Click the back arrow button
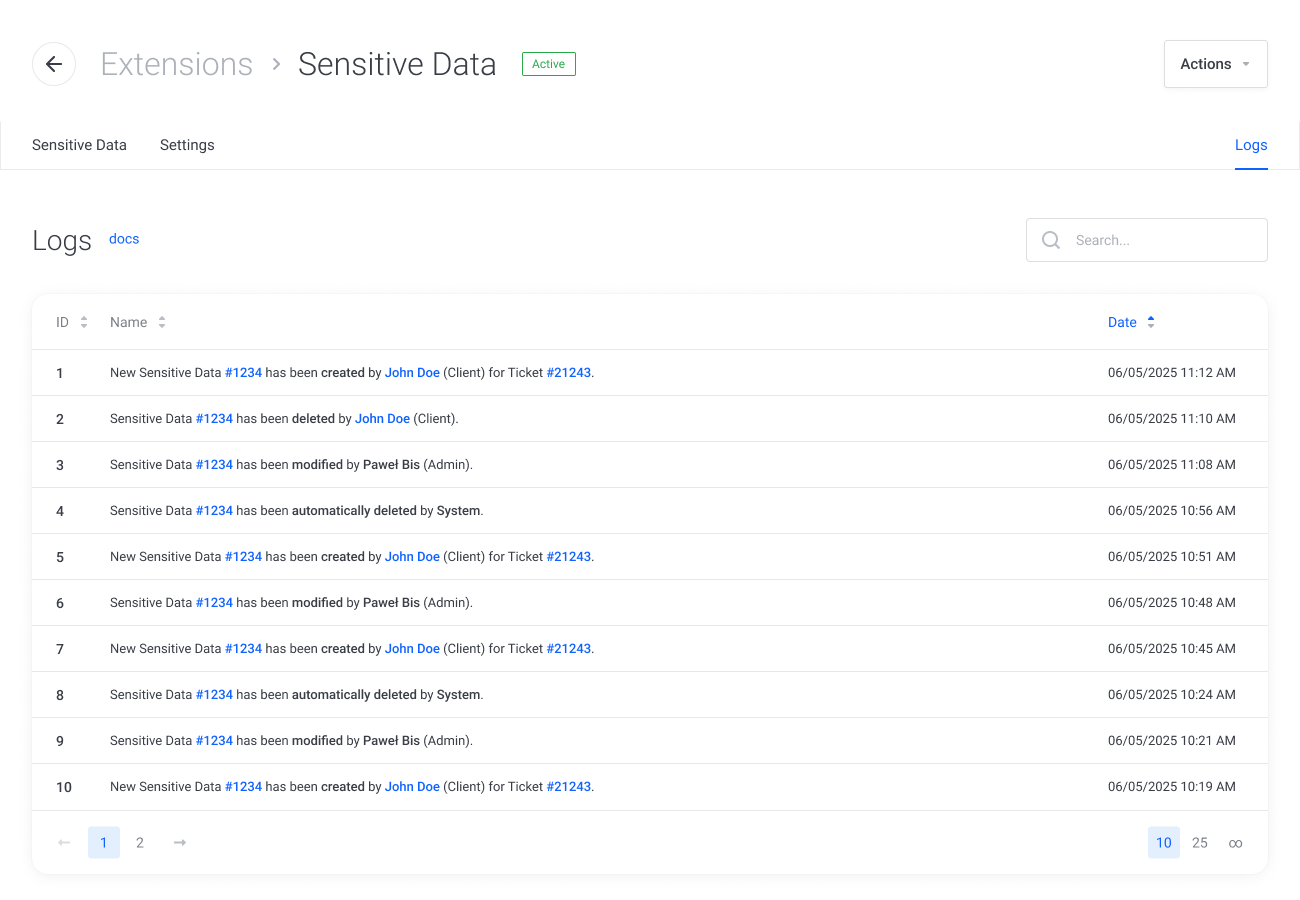This screenshot has height=900, width=1300. coord(54,64)
